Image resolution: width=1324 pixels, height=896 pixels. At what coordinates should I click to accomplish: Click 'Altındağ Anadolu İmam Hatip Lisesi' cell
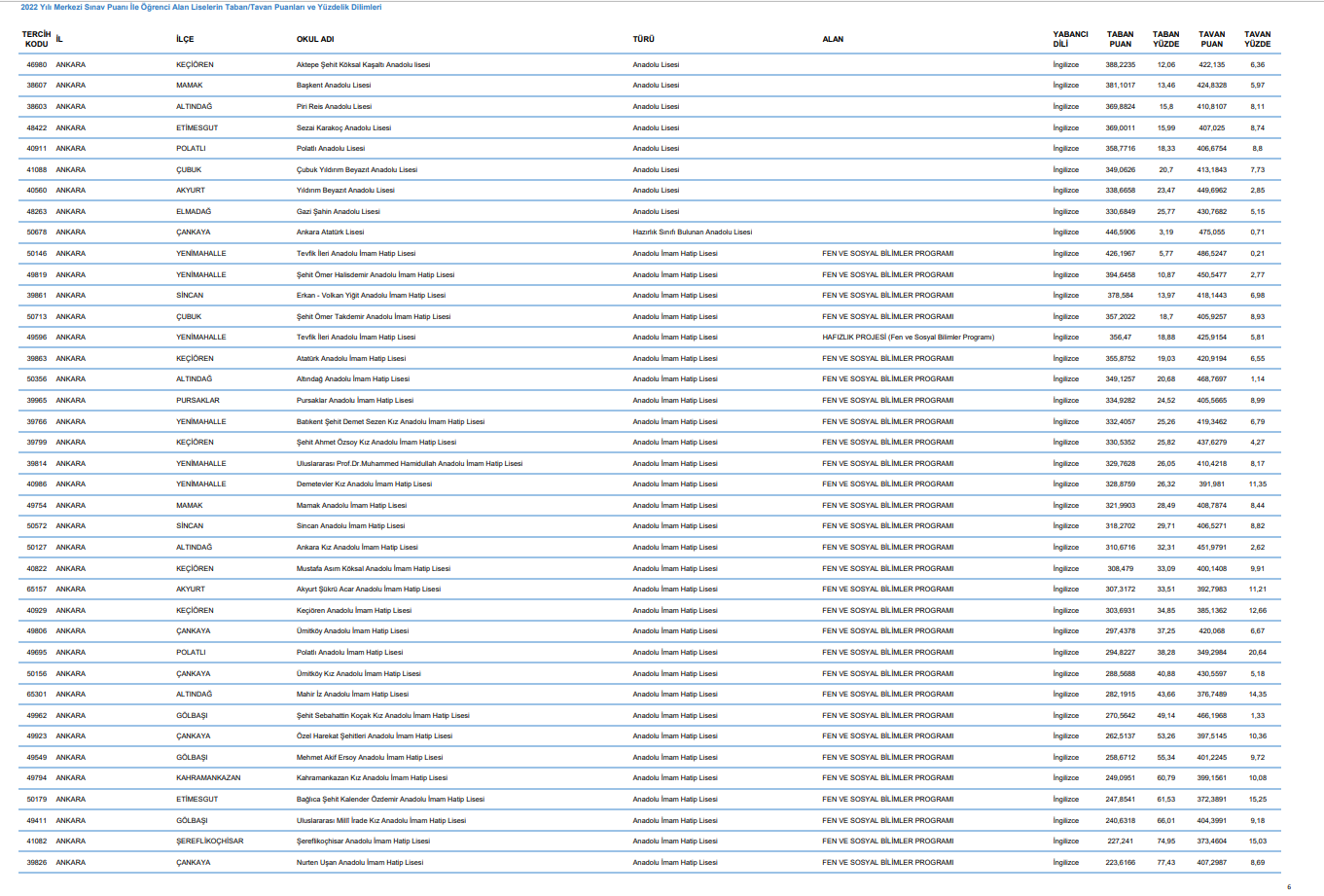[353, 379]
